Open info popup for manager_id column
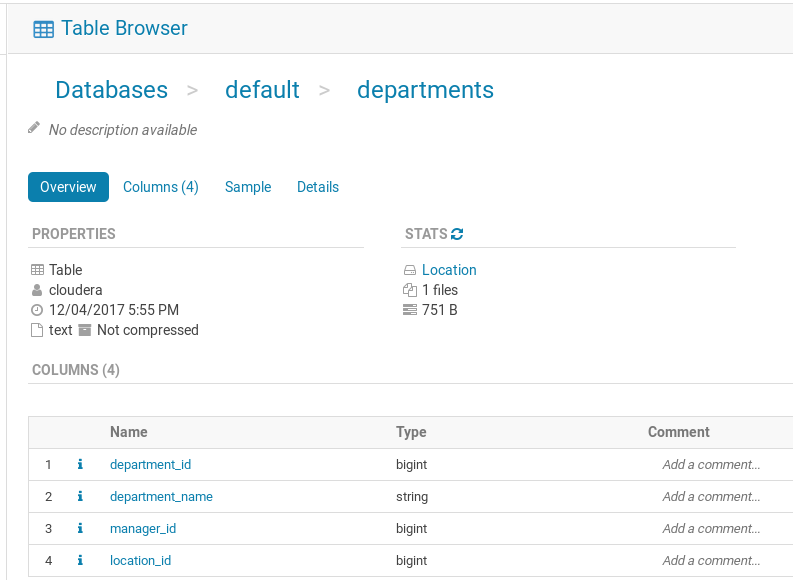793x580 pixels. [80, 528]
